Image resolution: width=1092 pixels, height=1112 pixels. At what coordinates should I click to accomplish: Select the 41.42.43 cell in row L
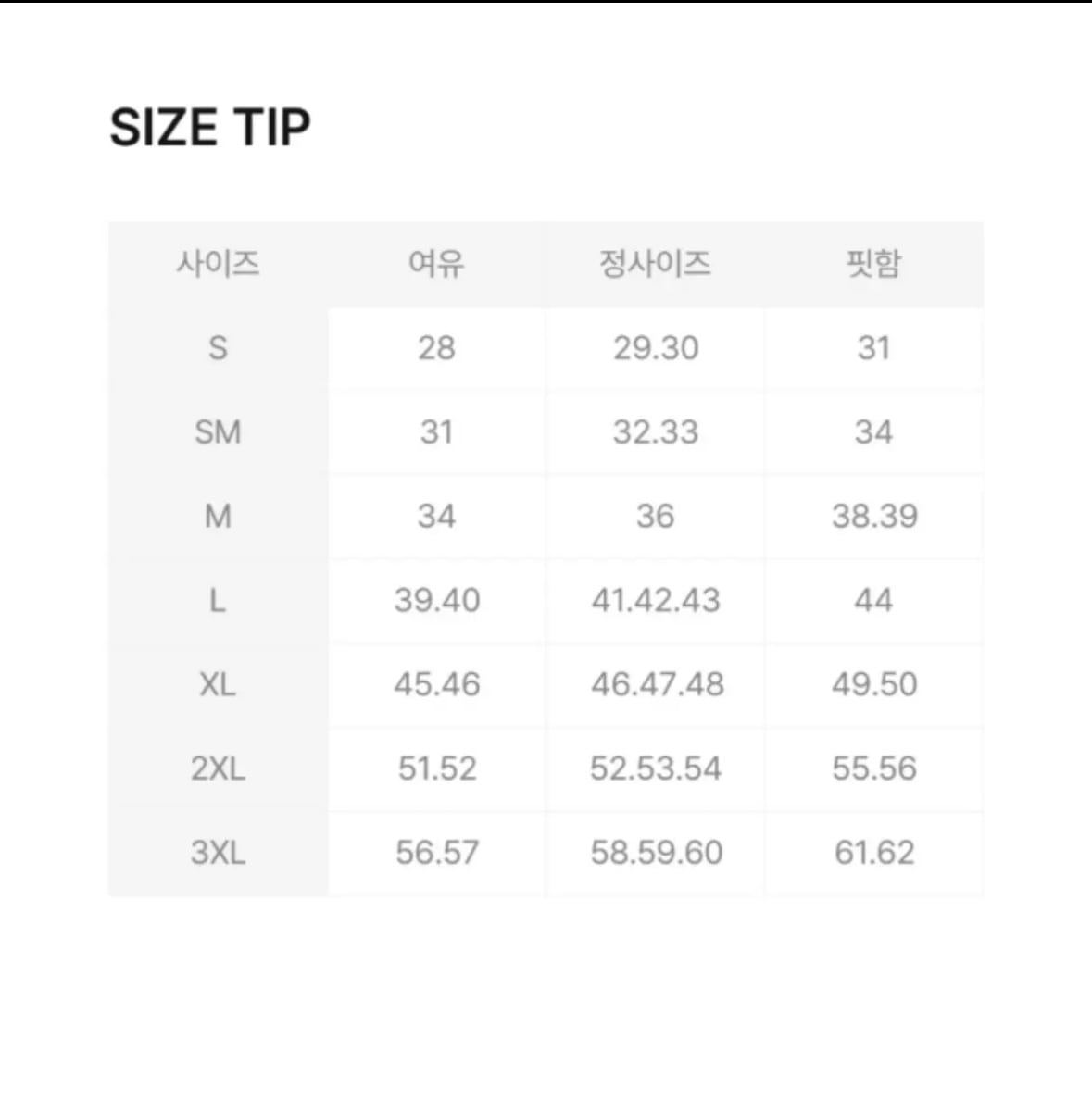656,601
